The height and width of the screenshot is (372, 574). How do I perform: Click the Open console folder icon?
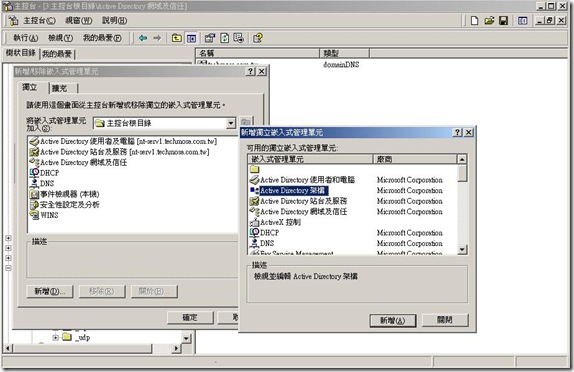[x=489, y=21]
